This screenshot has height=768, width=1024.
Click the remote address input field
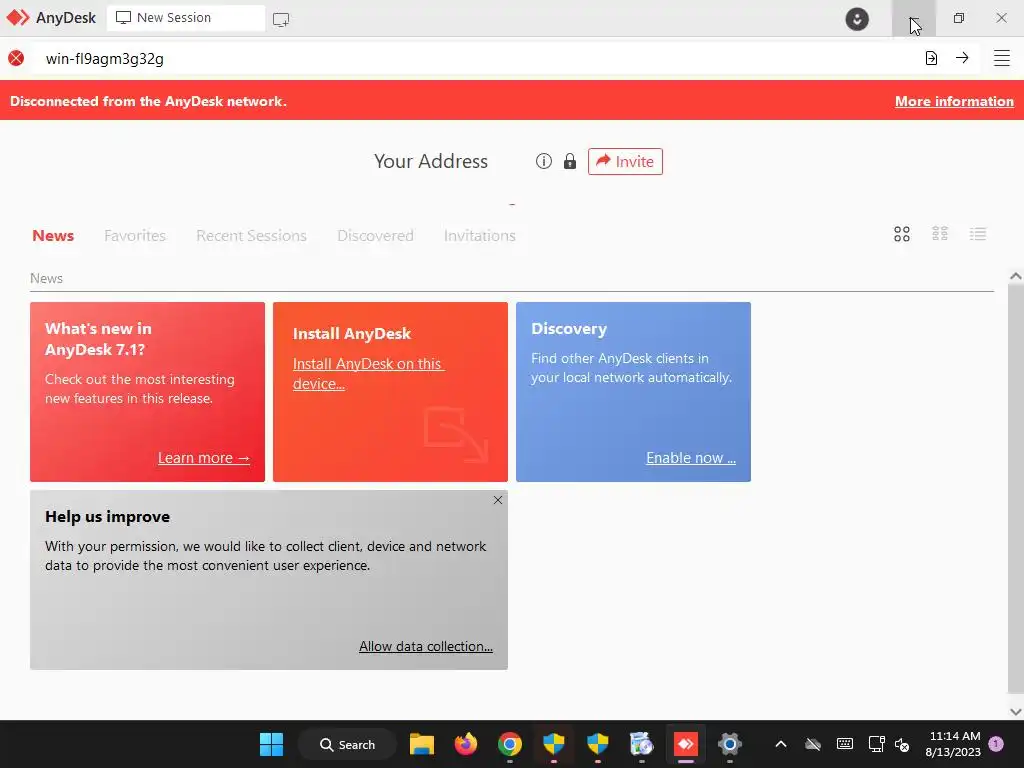click(477, 59)
